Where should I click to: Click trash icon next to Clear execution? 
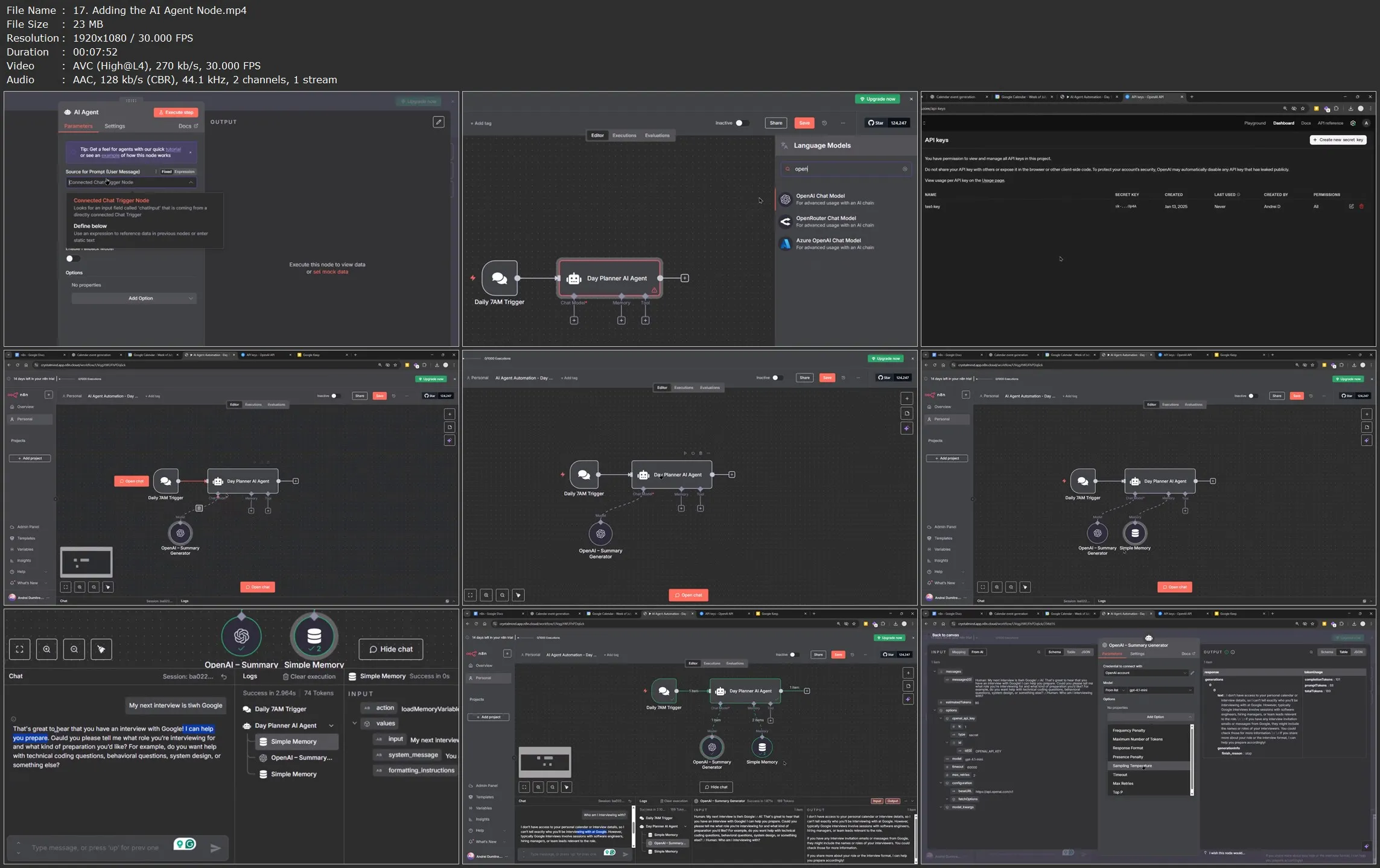286,677
